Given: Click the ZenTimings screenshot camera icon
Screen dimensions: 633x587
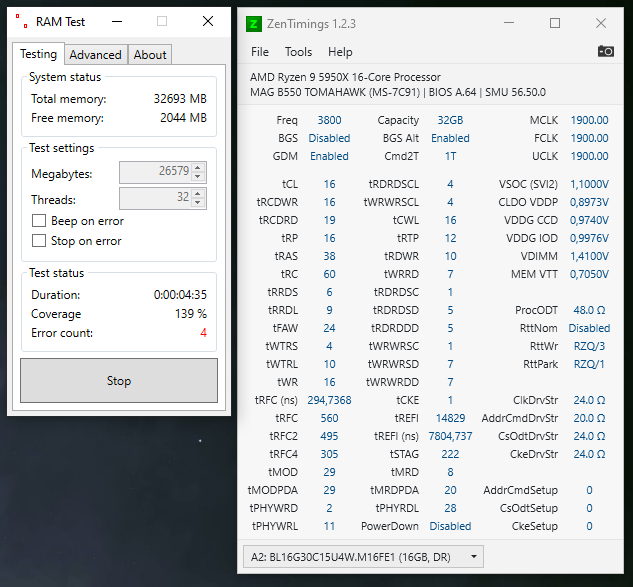Looking at the screenshot, I should pos(606,52).
